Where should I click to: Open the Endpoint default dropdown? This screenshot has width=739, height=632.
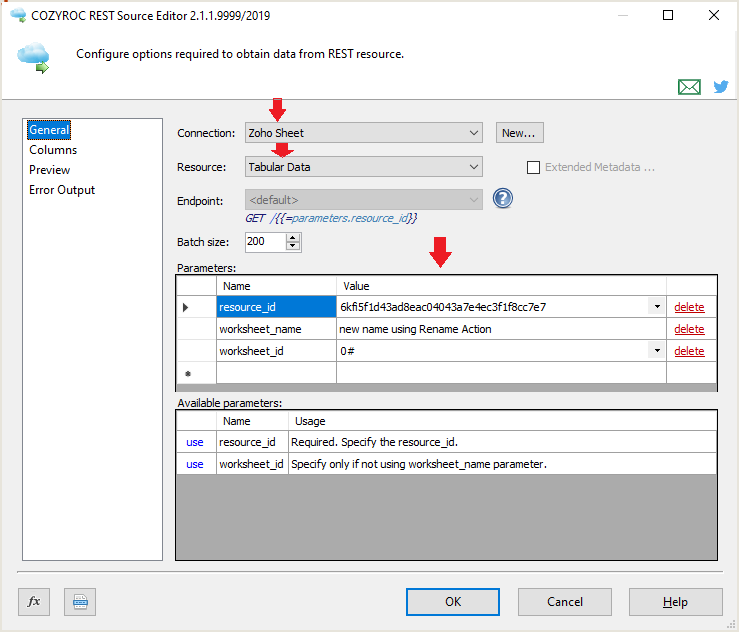pyautogui.click(x=364, y=200)
